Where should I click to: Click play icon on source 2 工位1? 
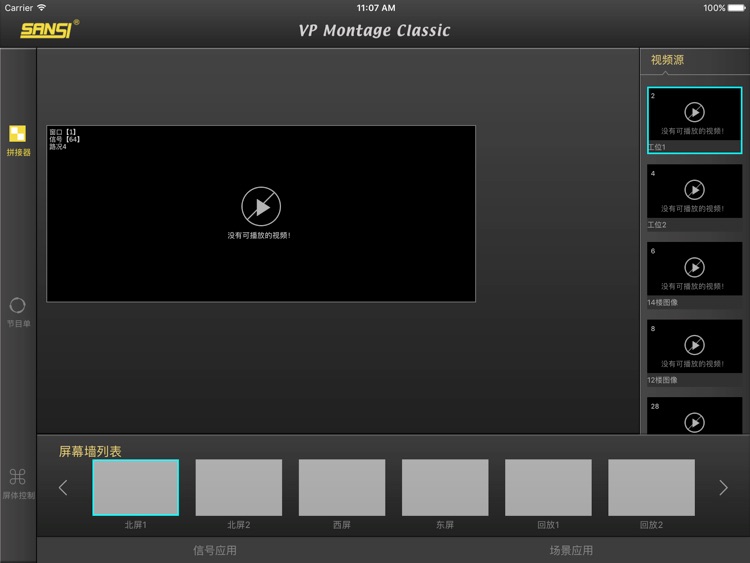click(x=694, y=112)
